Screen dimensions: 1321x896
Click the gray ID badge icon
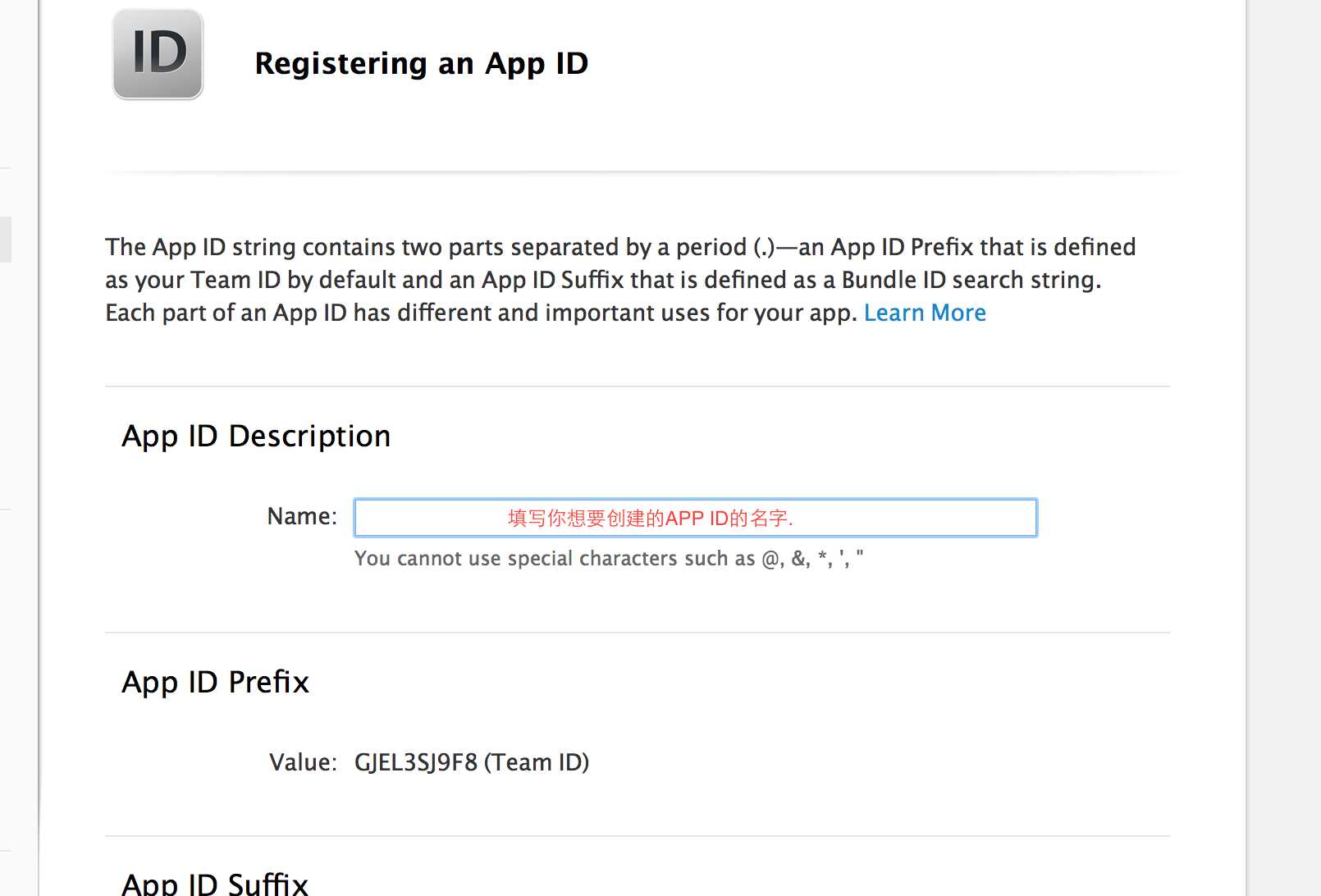tap(158, 54)
